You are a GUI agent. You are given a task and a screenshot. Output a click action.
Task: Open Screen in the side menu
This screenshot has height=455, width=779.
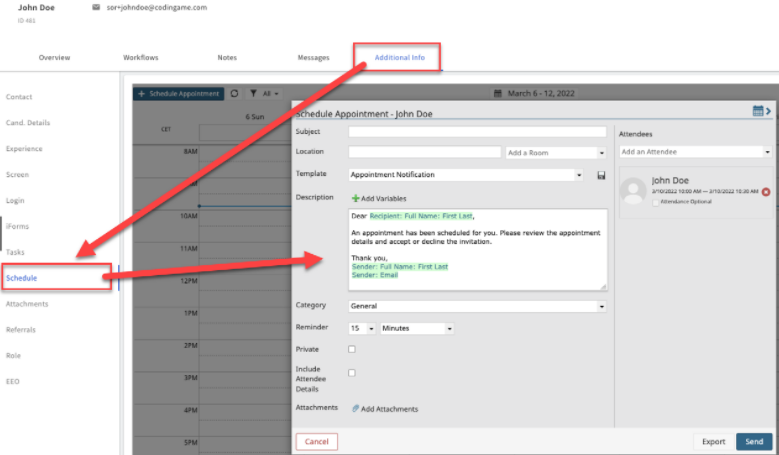17,174
